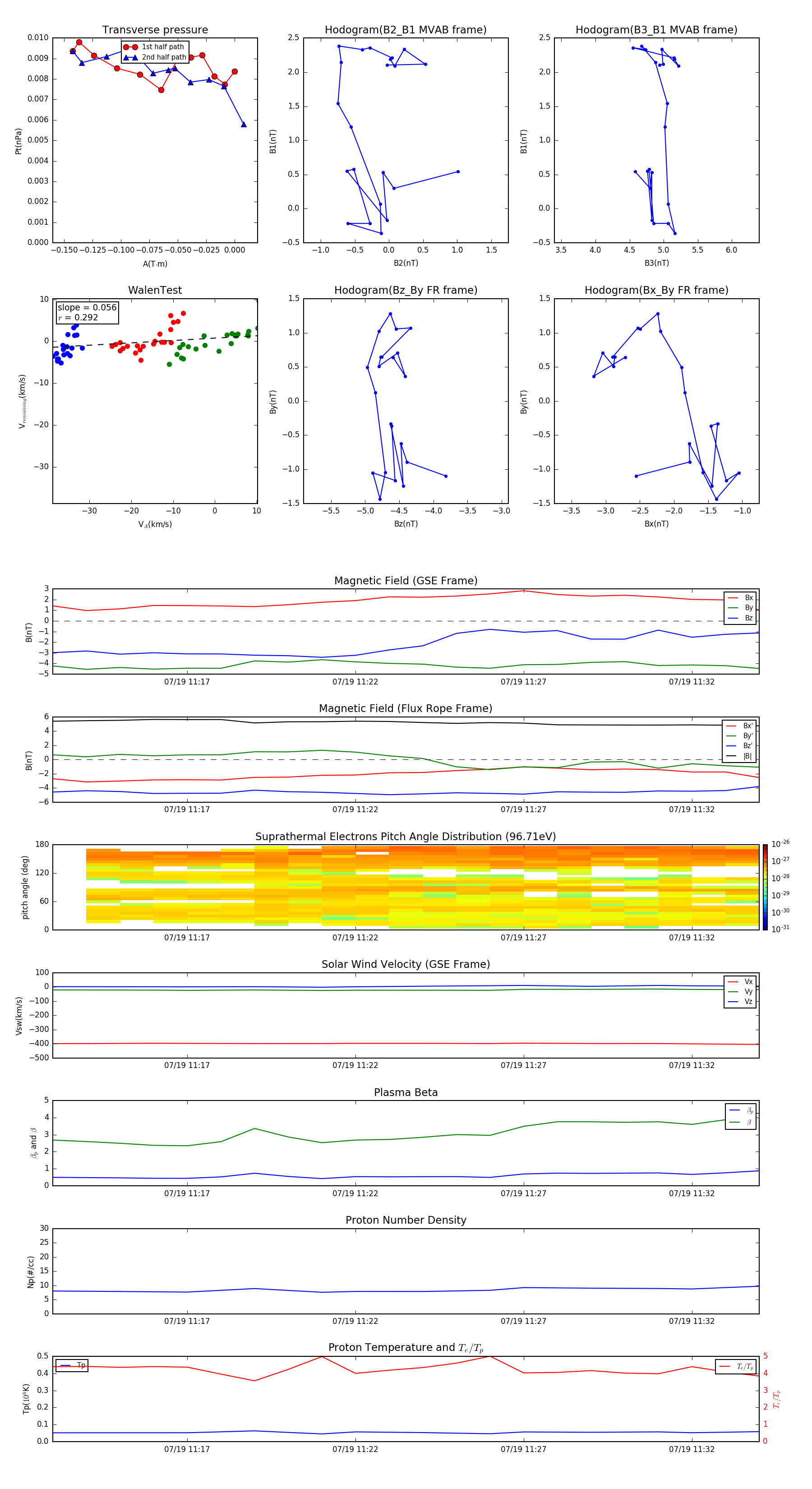Click the 'Magnetic Field (GSE Frame)' title
812x1489 pixels.
(x=406, y=581)
